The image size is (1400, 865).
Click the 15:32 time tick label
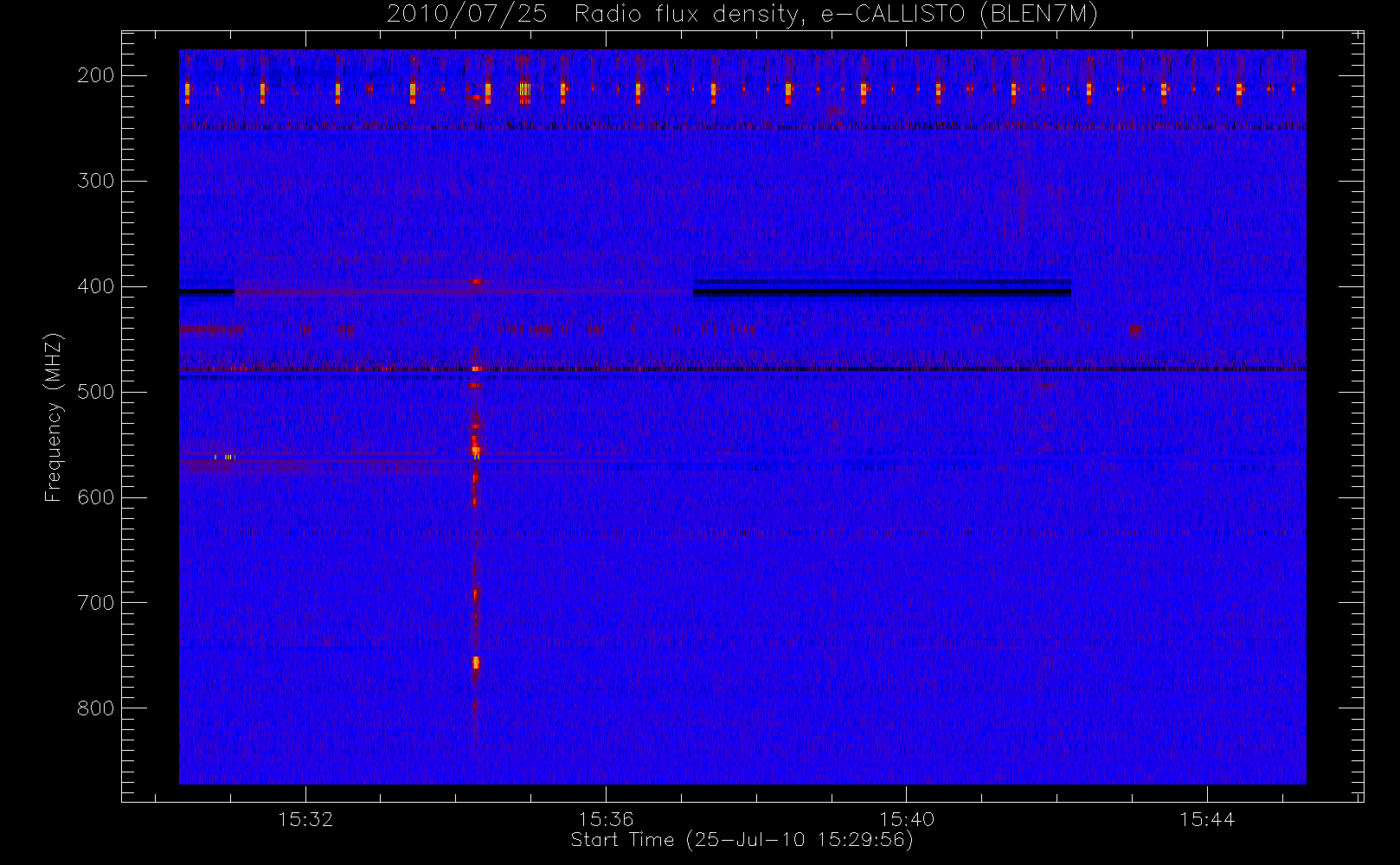coord(305,819)
